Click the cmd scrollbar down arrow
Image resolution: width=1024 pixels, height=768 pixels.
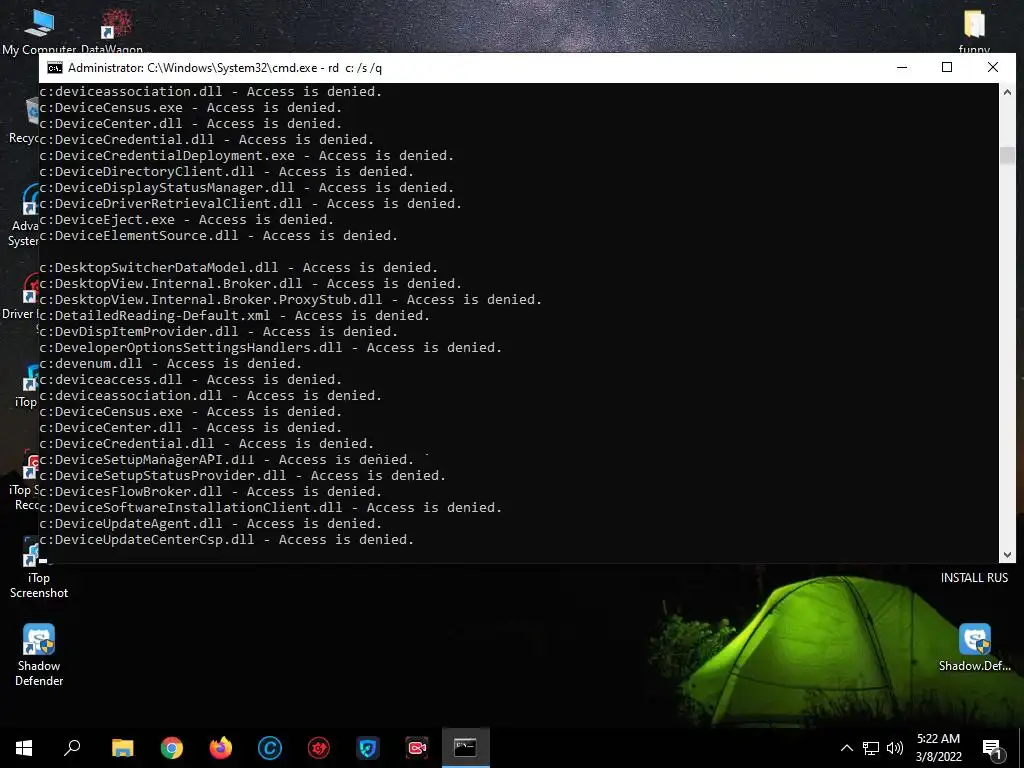click(1007, 554)
